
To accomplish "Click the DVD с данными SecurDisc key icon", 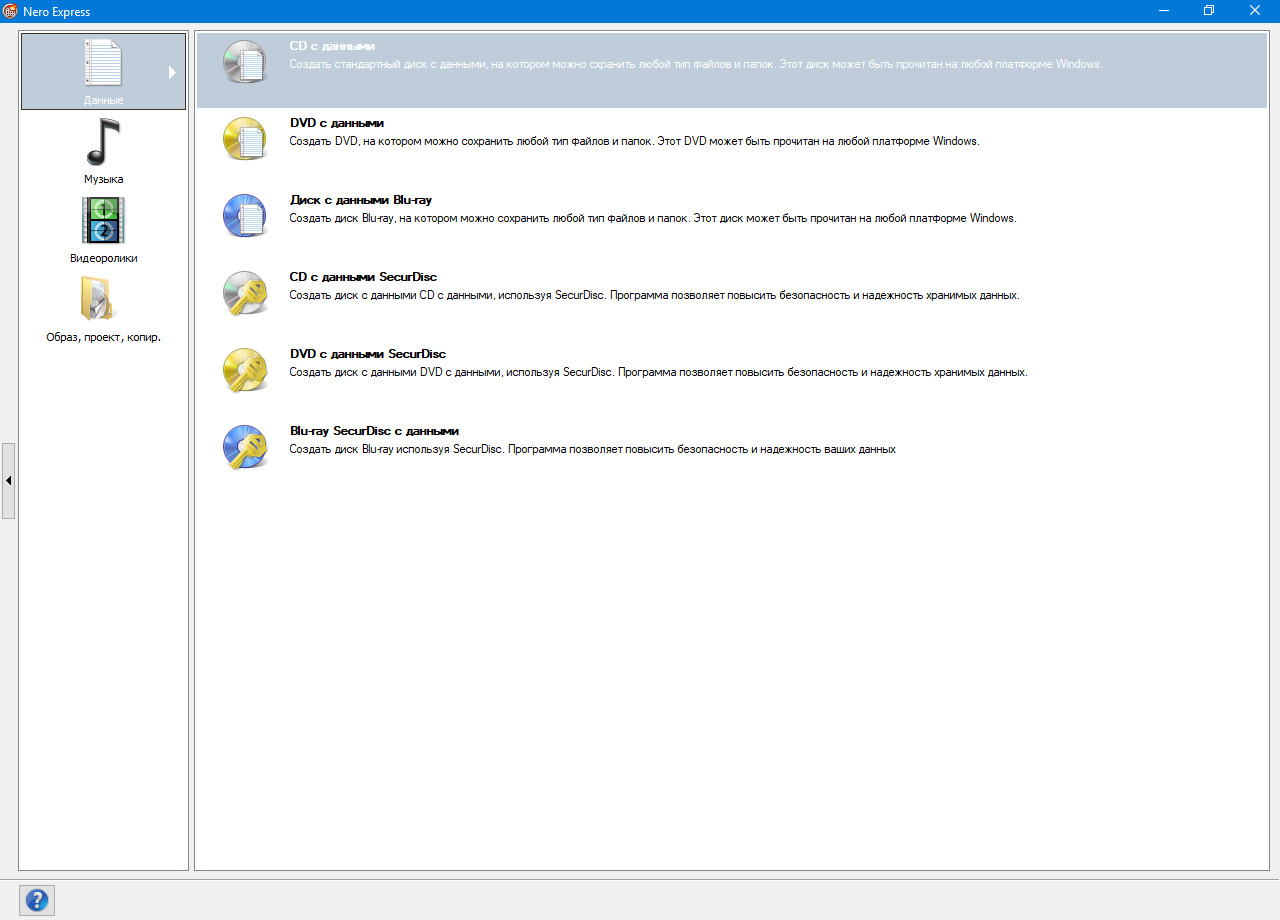I will (x=245, y=370).
